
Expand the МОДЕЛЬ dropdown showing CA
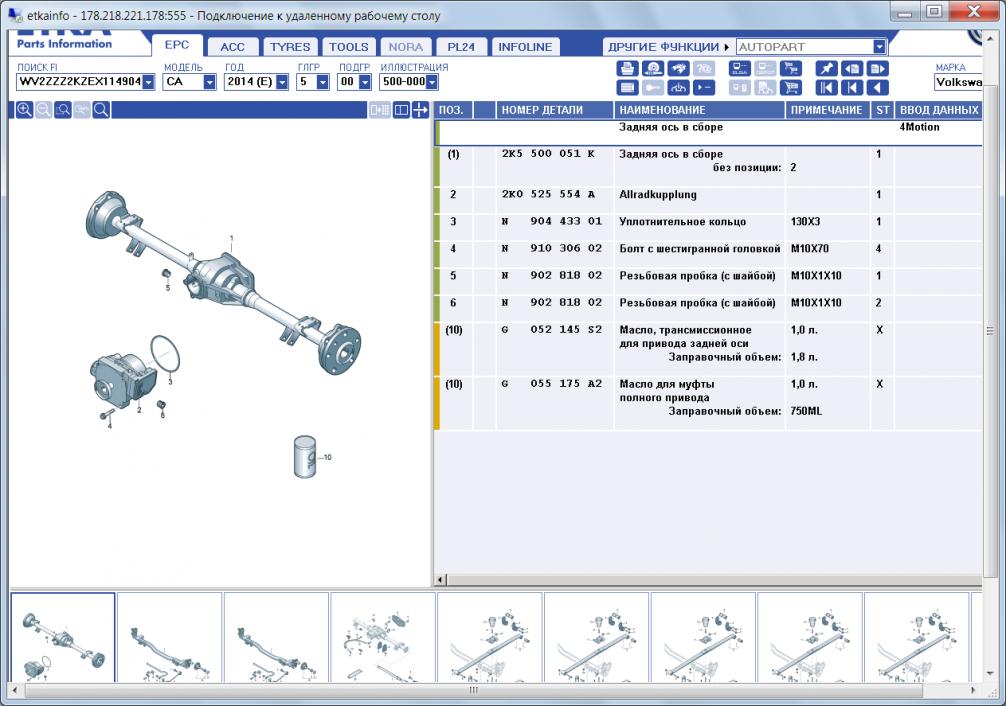[x=209, y=82]
